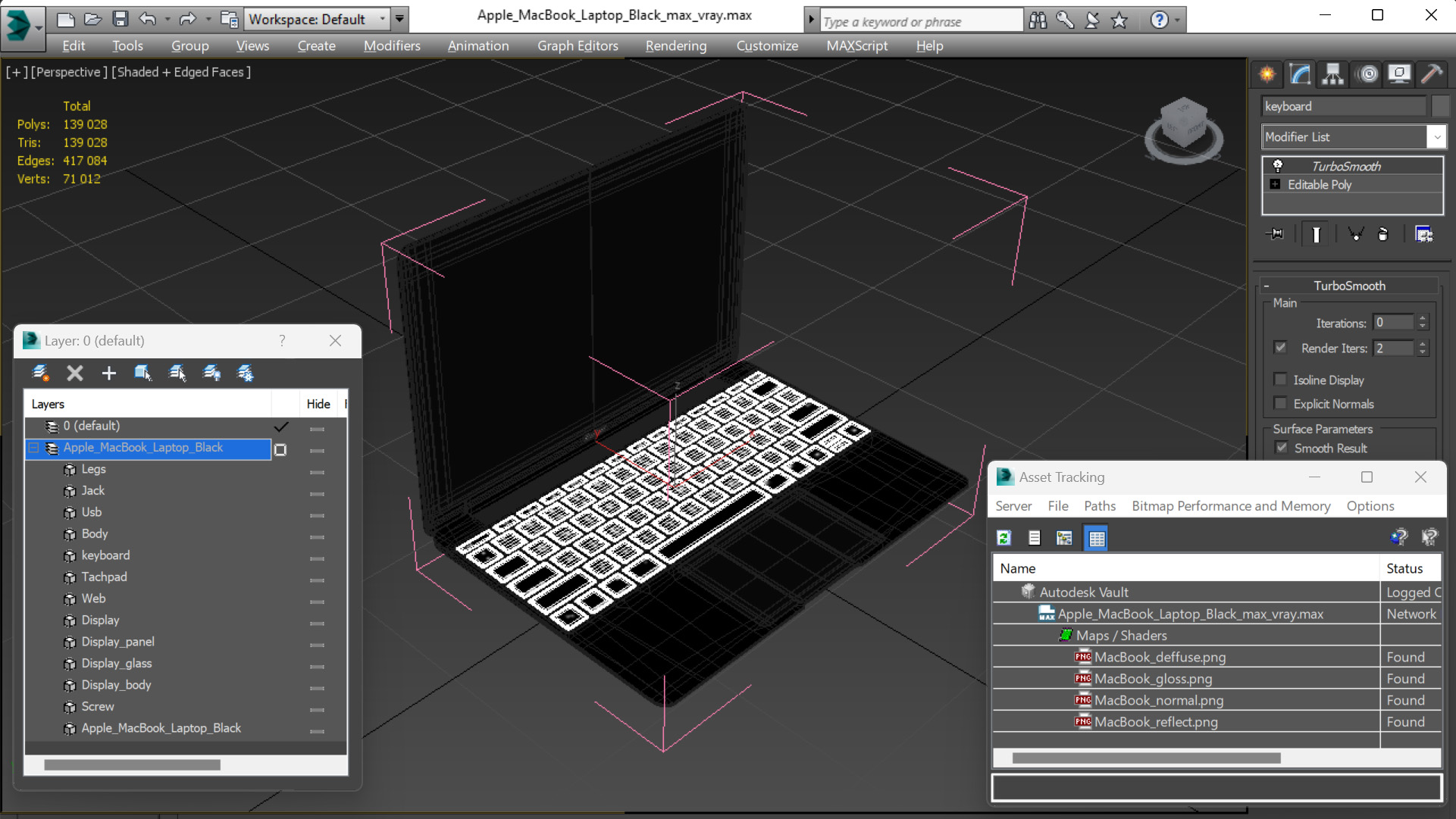Toggle the Smooth Result checkbox

pyautogui.click(x=1281, y=448)
